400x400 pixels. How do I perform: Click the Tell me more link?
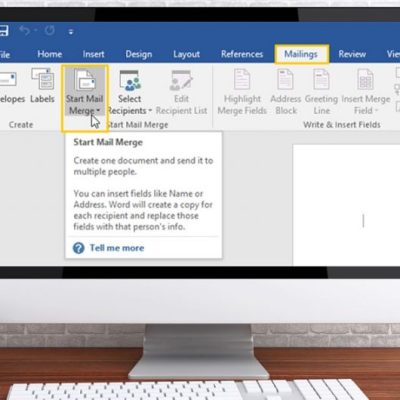(117, 248)
